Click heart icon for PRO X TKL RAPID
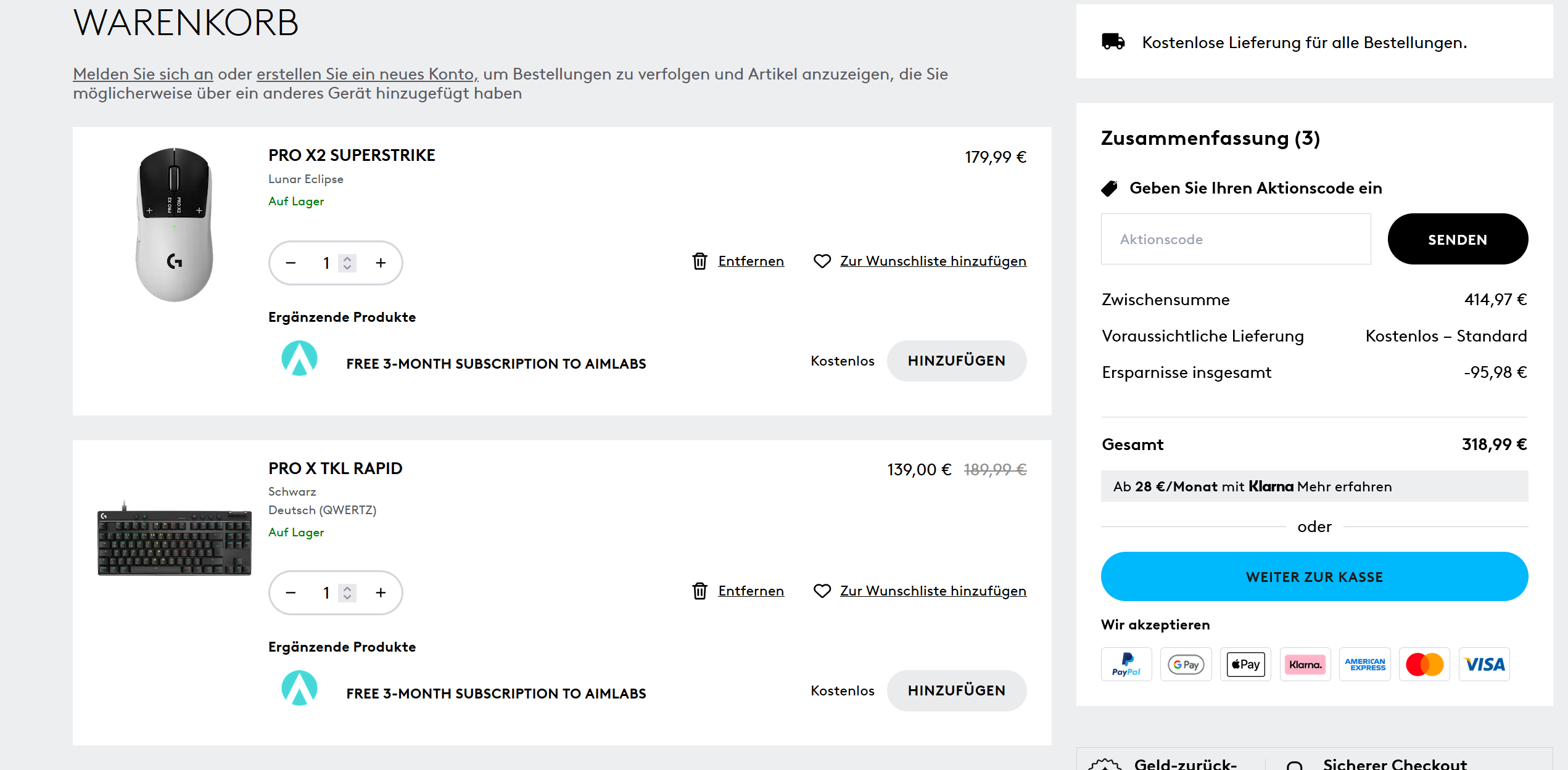The width and height of the screenshot is (1568, 770). (x=822, y=591)
